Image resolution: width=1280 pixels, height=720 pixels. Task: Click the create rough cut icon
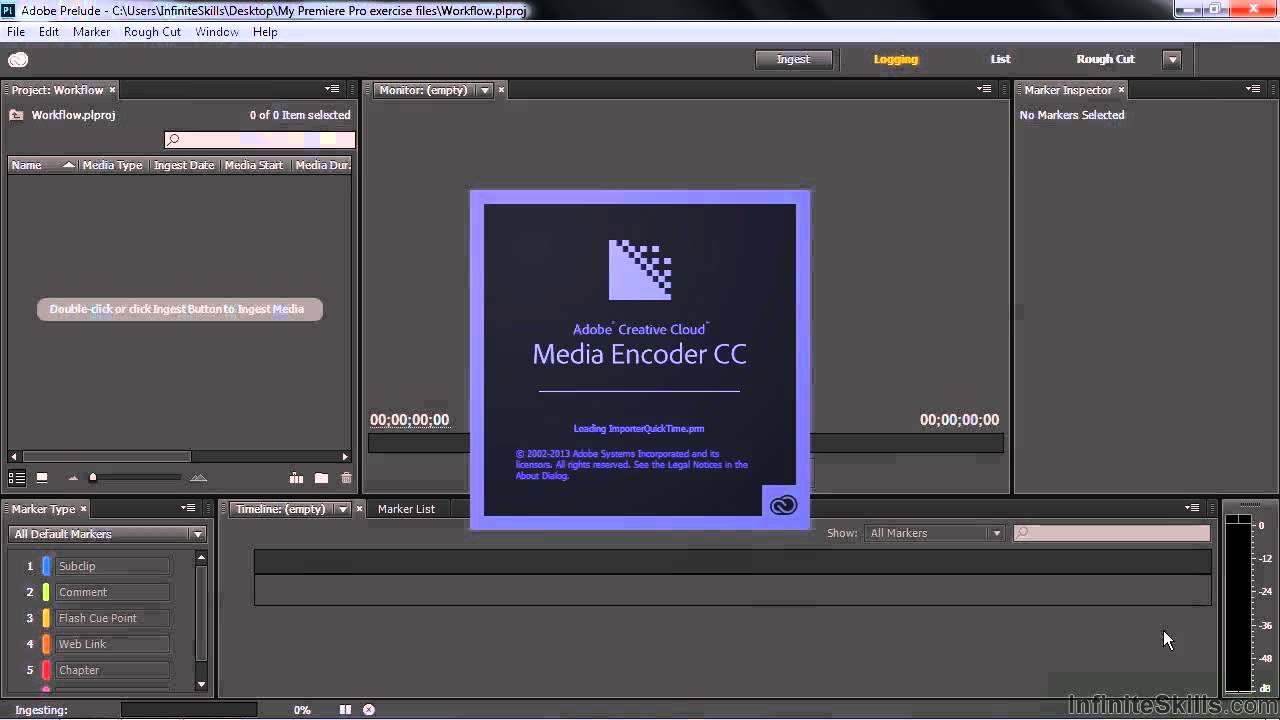296,478
